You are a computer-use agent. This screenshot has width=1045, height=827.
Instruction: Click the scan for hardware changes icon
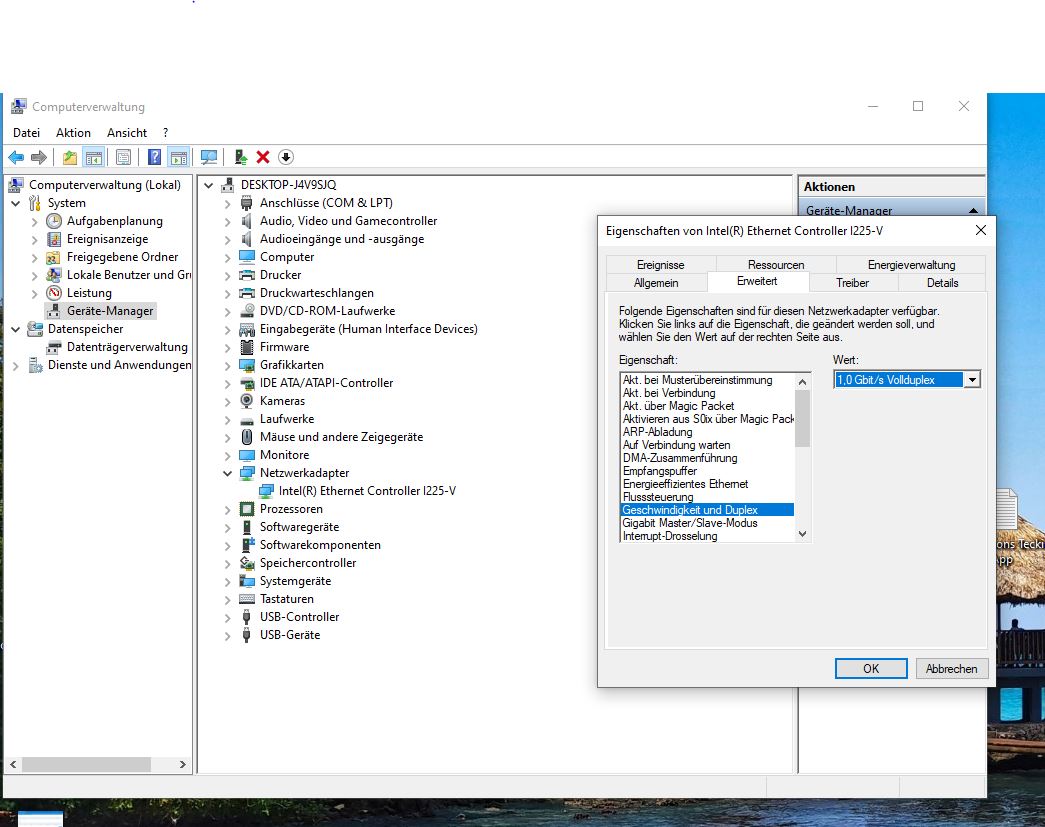209,157
